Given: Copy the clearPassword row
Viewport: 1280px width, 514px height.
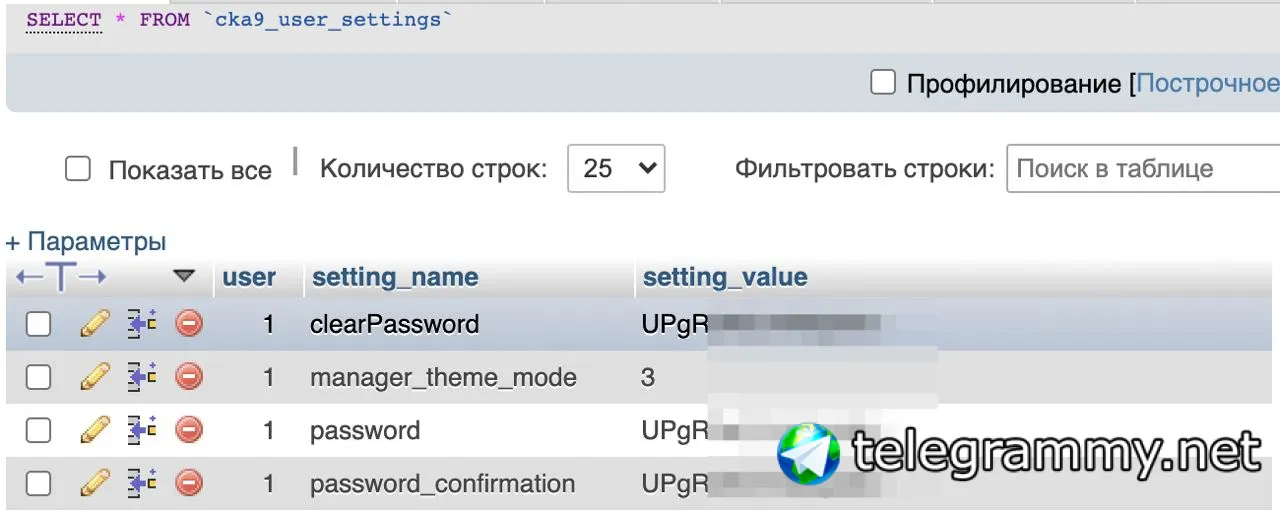Looking at the screenshot, I should tap(142, 324).
